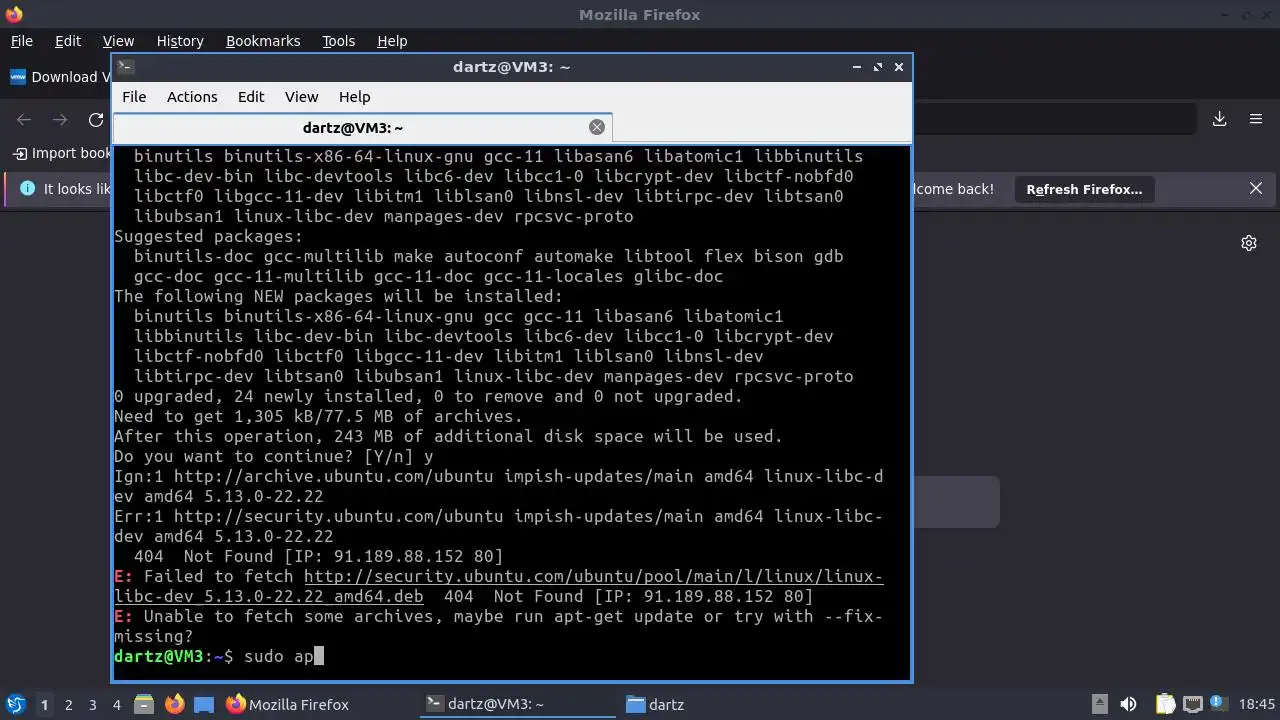Click the "Suggested packages:" line in terminal
Viewport: 1280px width, 720px height.
pos(208,237)
